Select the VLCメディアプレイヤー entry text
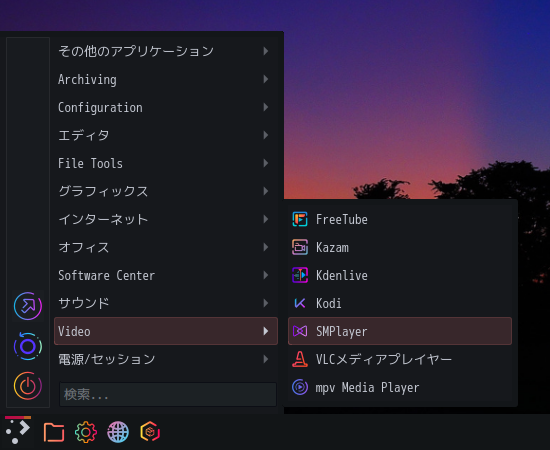 (384, 360)
